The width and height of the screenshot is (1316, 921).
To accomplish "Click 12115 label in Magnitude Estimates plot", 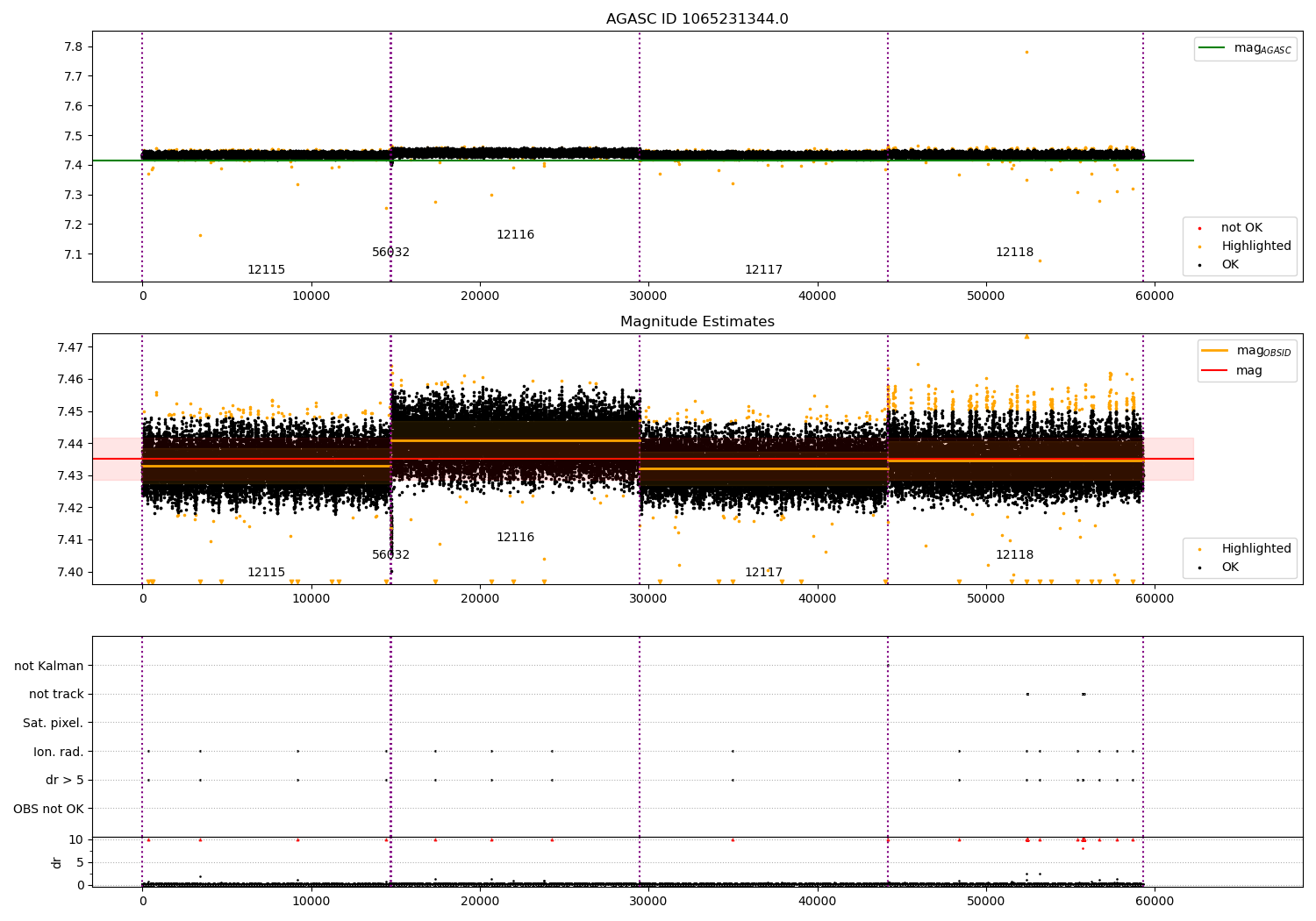I will (x=266, y=572).
